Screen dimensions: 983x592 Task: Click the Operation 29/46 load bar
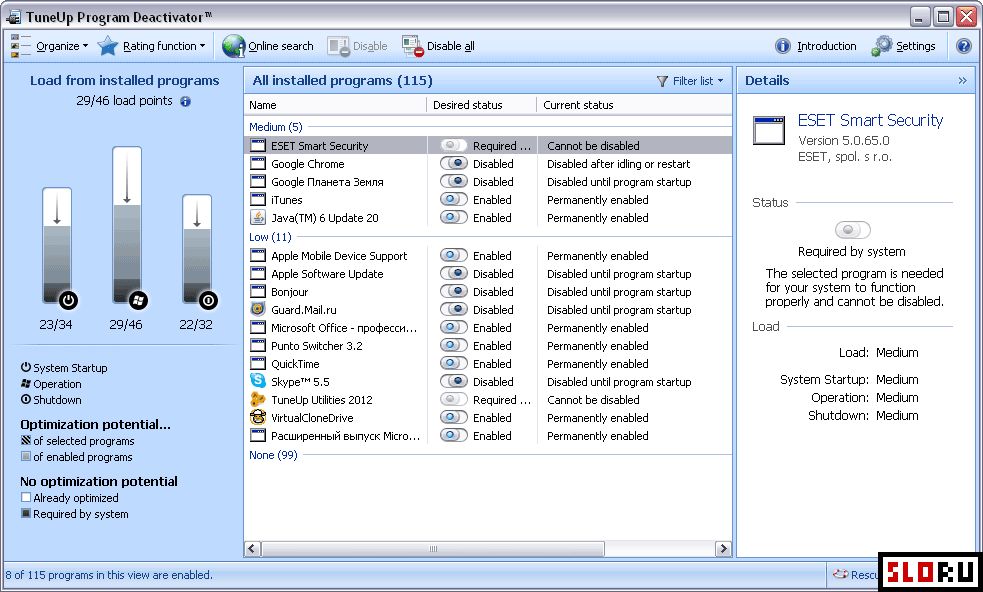pos(127,225)
